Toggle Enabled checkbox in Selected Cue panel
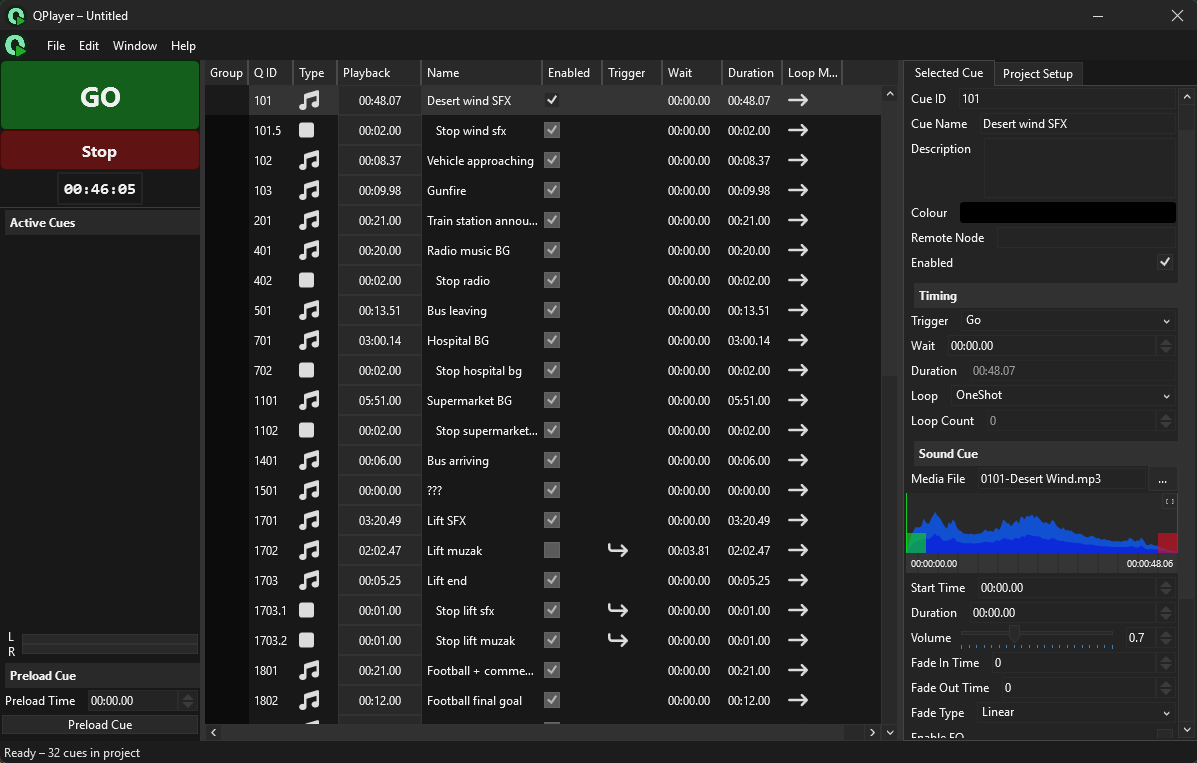Image resolution: width=1197 pixels, height=763 pixels. 1165,263
